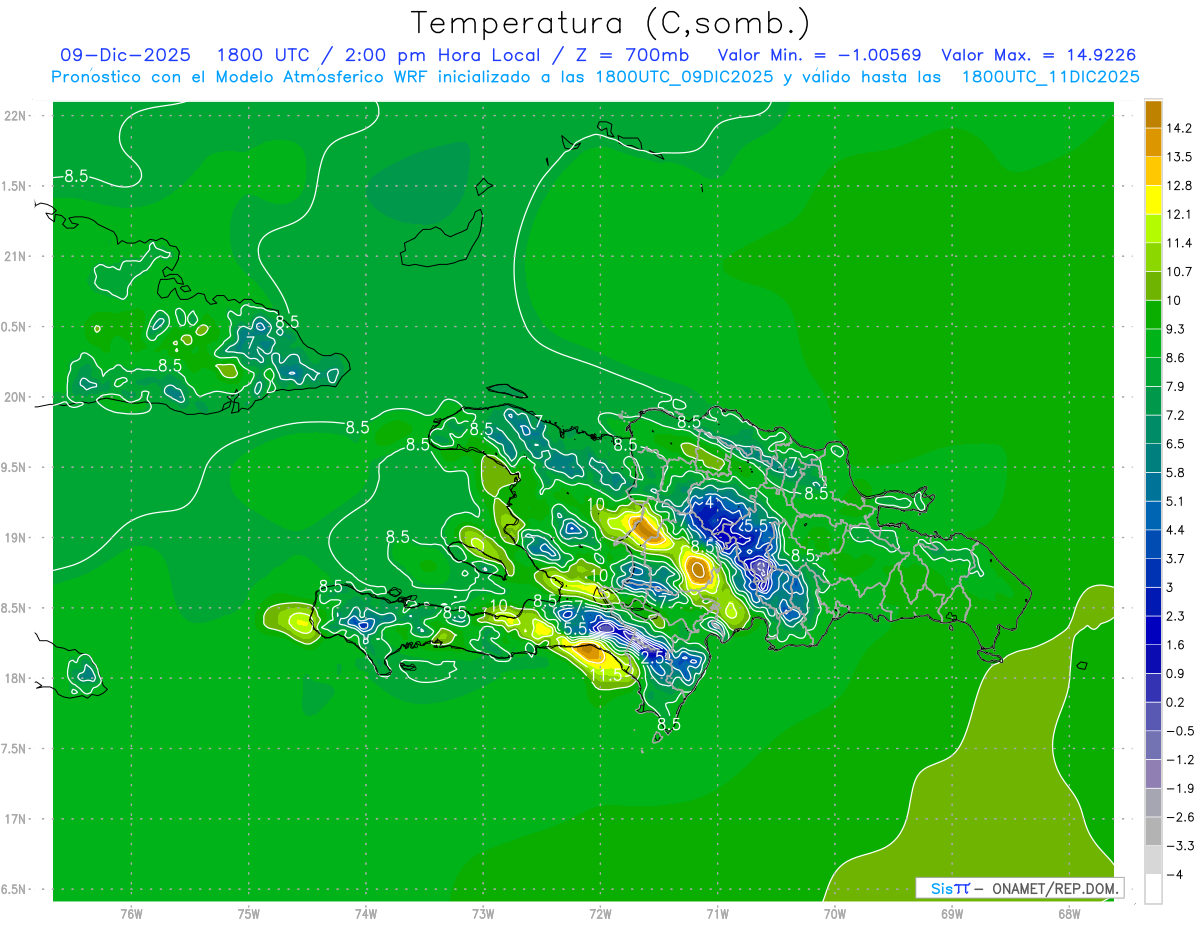
Task: Click the "5.8" colorbar scale label
Action: (x=1176, y=472)
